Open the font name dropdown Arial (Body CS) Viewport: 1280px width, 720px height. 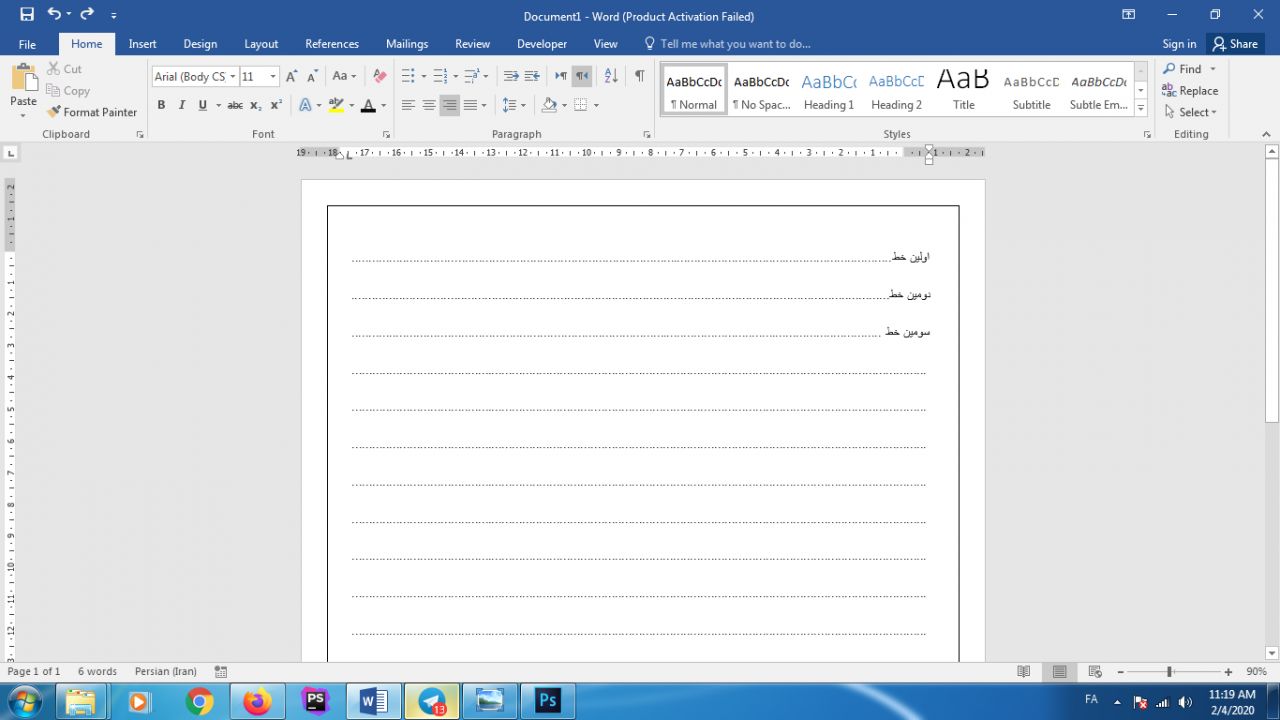tap(233, 76)
